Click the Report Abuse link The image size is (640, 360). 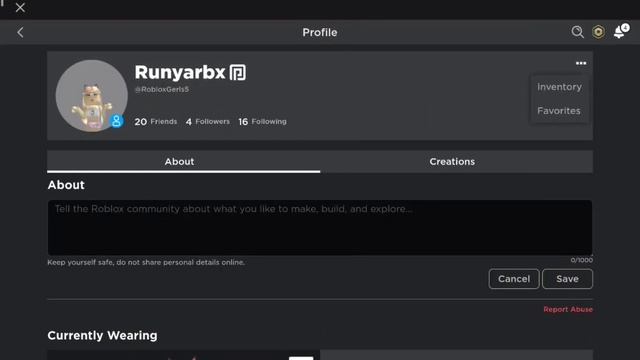tap(568, 309)
